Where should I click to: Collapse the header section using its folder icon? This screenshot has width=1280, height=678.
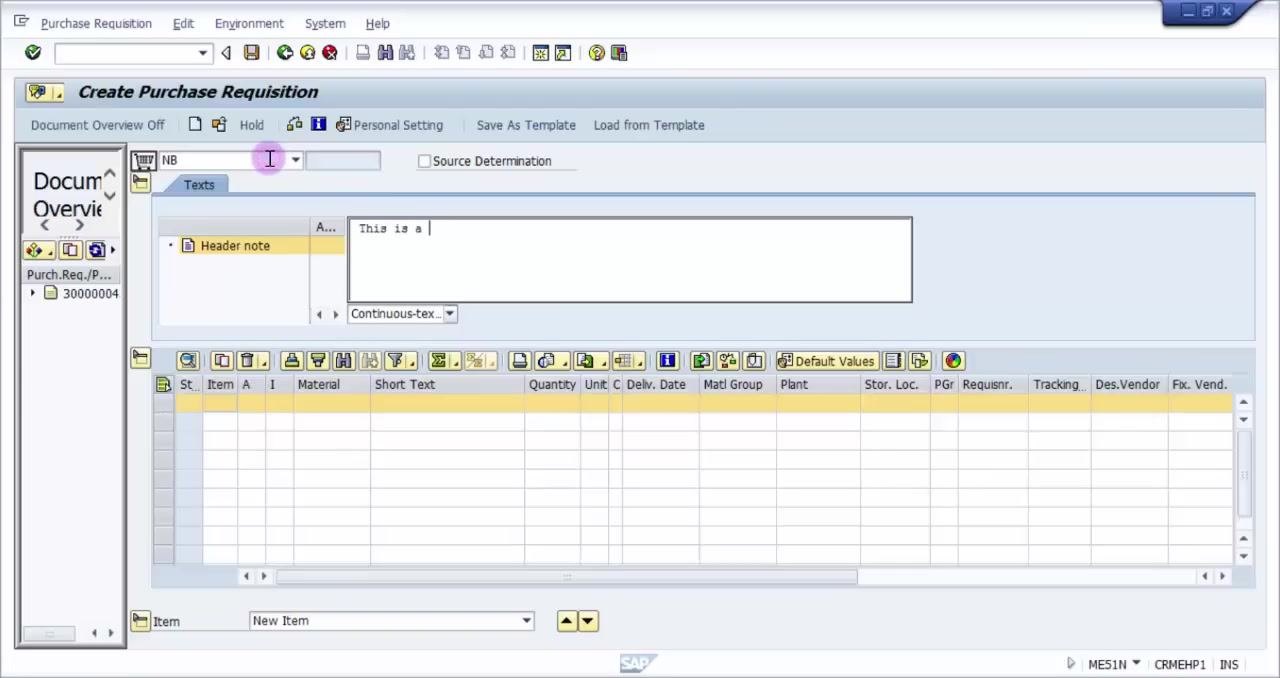[140, 183]
